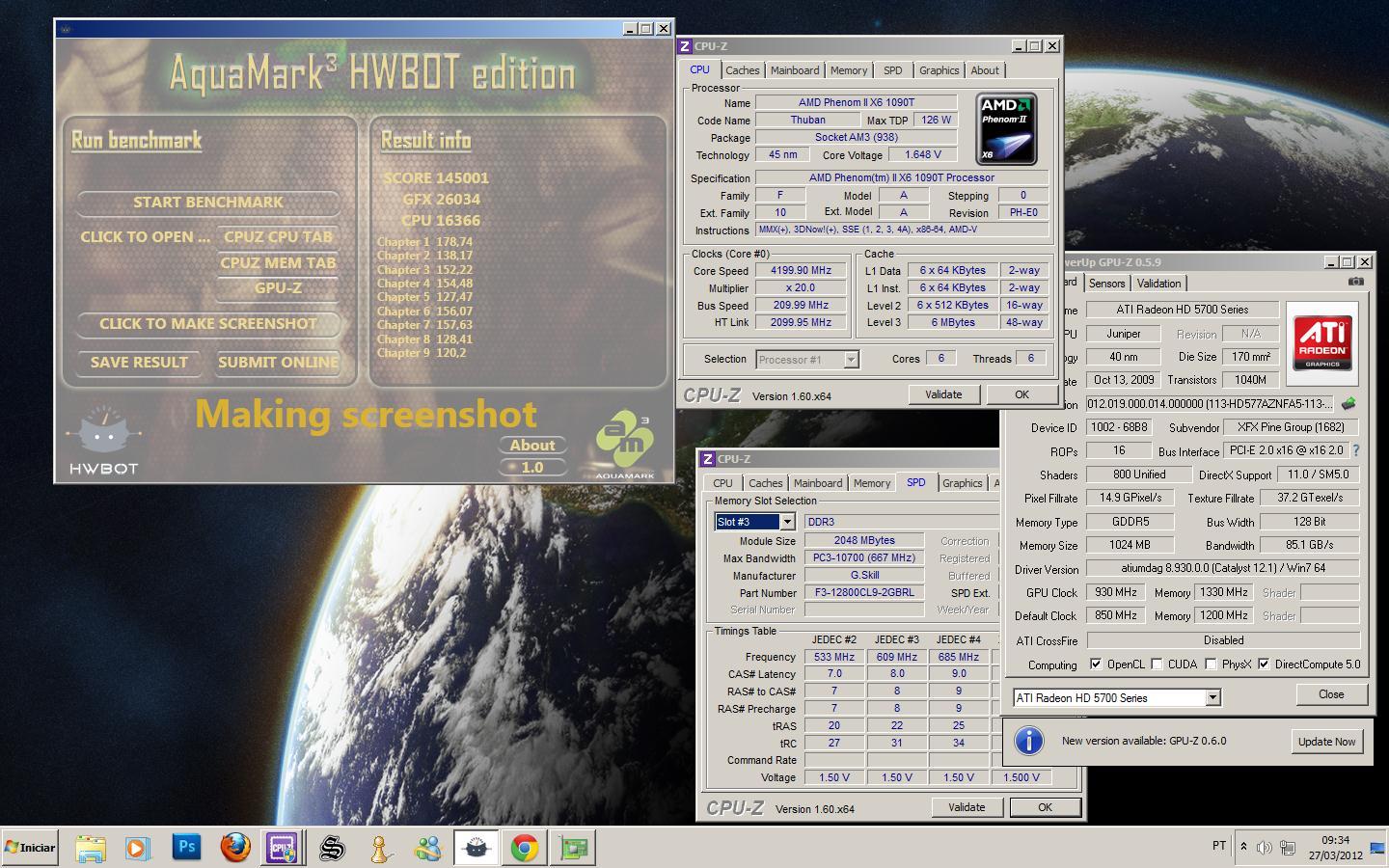Open Firefox from taskbar
Screen dimensions: 1389x868
234,848
